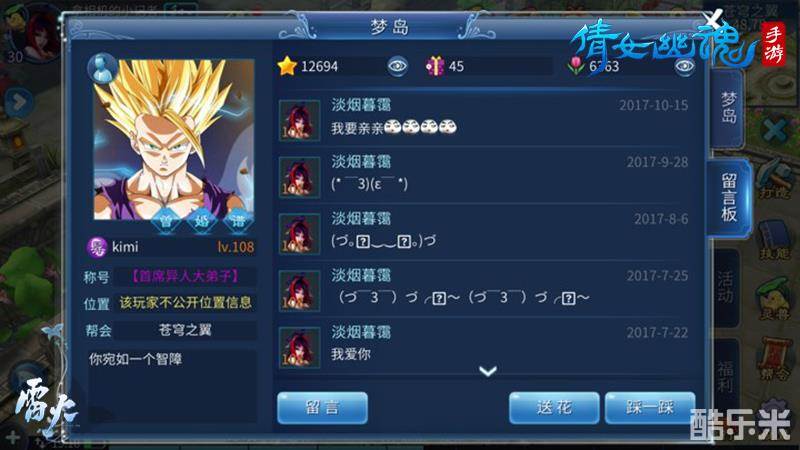Click the purple class icon beside kimi
Viewport: 800px width, 450px height.
[x=97, y=247]
